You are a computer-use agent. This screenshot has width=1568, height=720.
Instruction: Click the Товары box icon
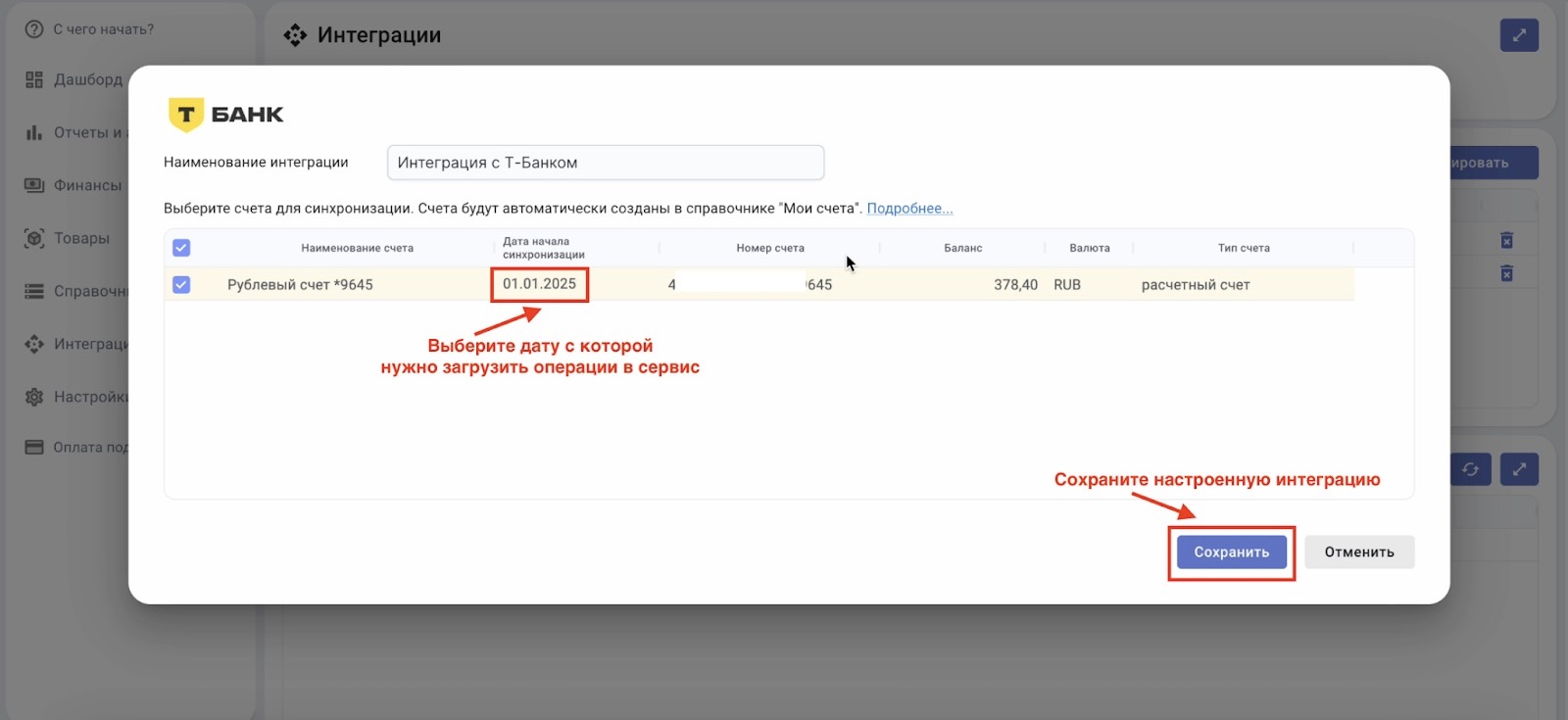34,238
